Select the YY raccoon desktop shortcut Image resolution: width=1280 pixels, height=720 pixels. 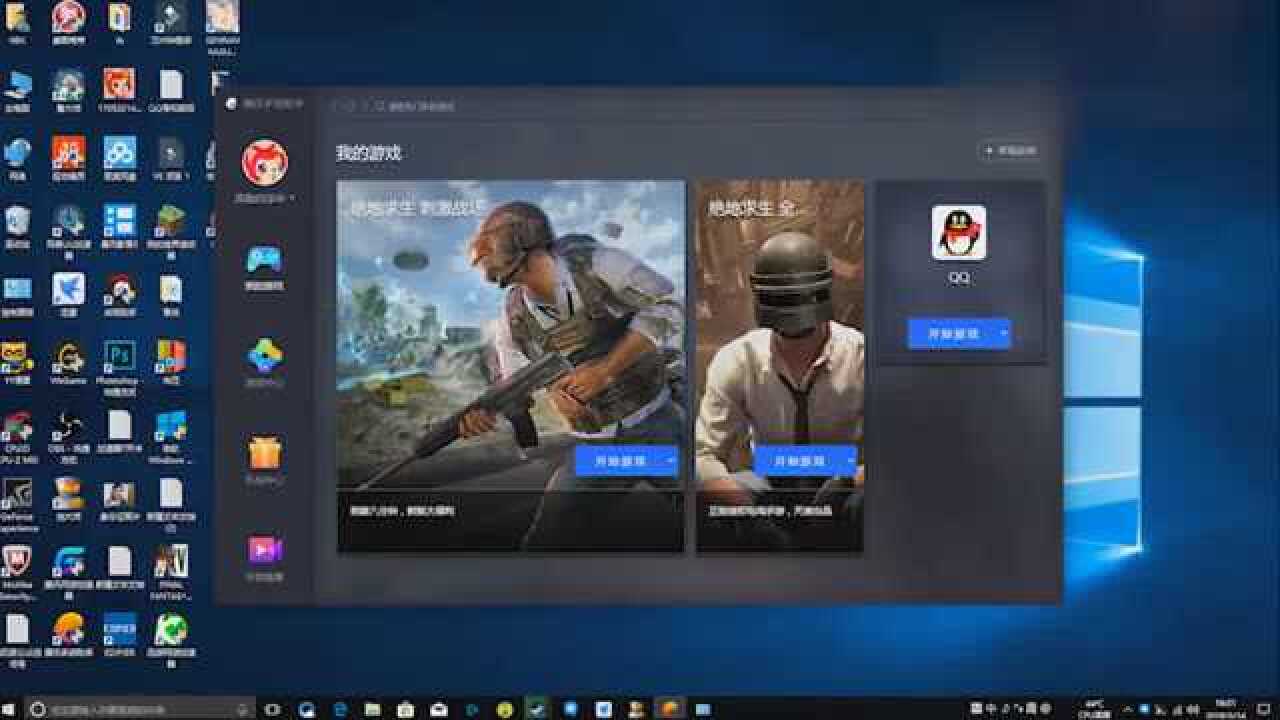pyautogui.click(x=17, y=363)
